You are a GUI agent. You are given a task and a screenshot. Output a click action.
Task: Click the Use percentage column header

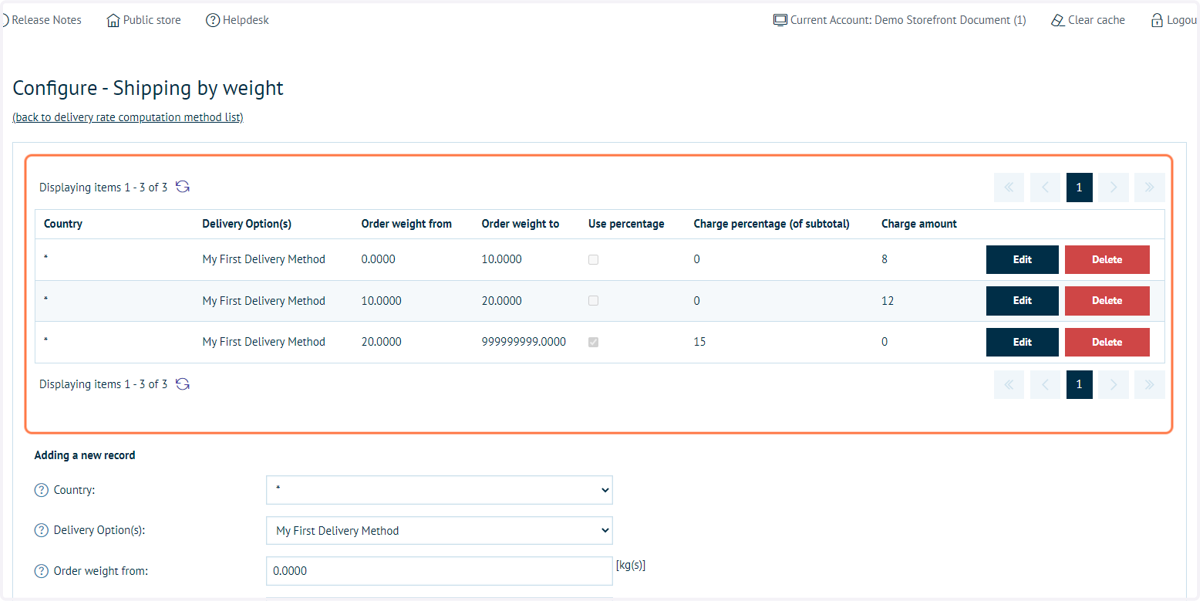click(x=627, y=224)
